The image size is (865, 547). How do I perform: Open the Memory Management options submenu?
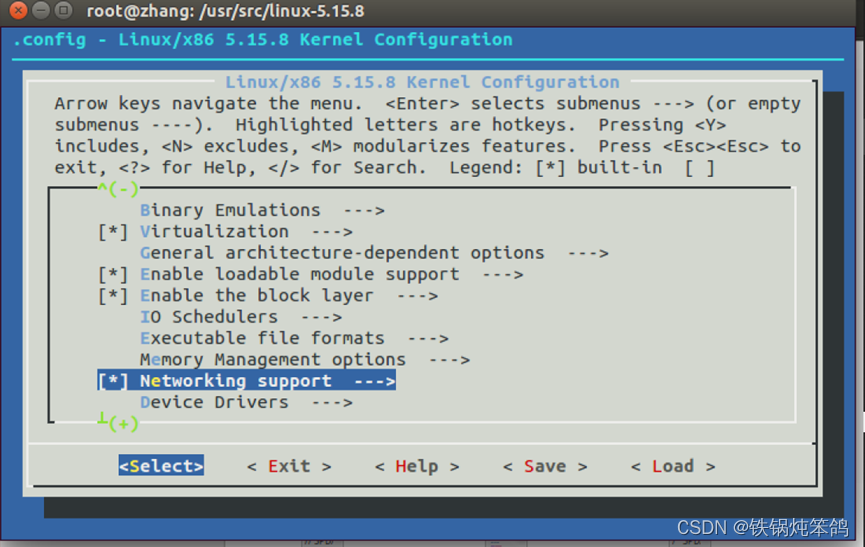pyautogui.click(x=305, y=360)
